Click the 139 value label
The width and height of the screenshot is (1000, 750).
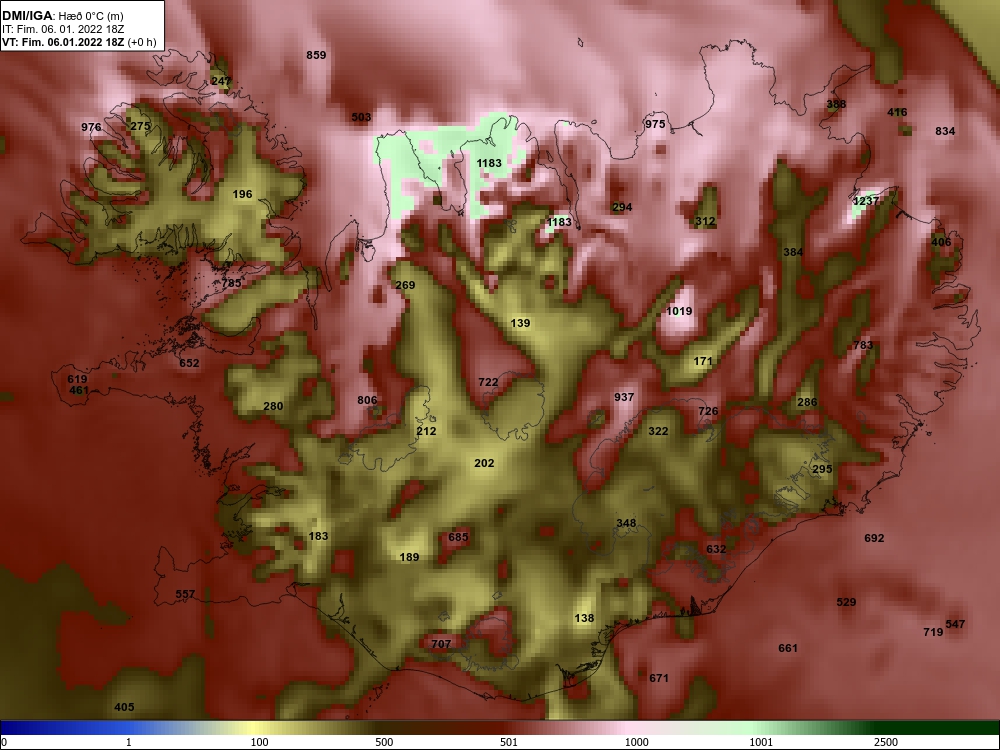[x=520, y=323]
